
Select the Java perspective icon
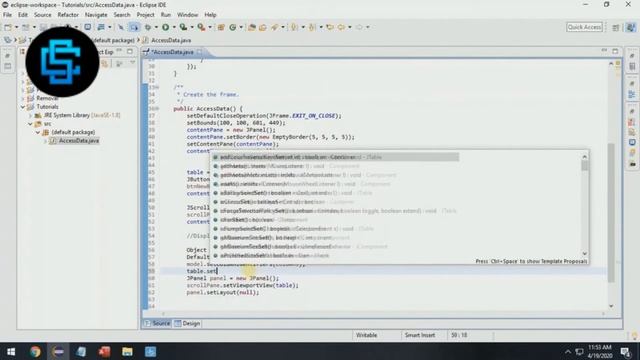pos(631,27)
